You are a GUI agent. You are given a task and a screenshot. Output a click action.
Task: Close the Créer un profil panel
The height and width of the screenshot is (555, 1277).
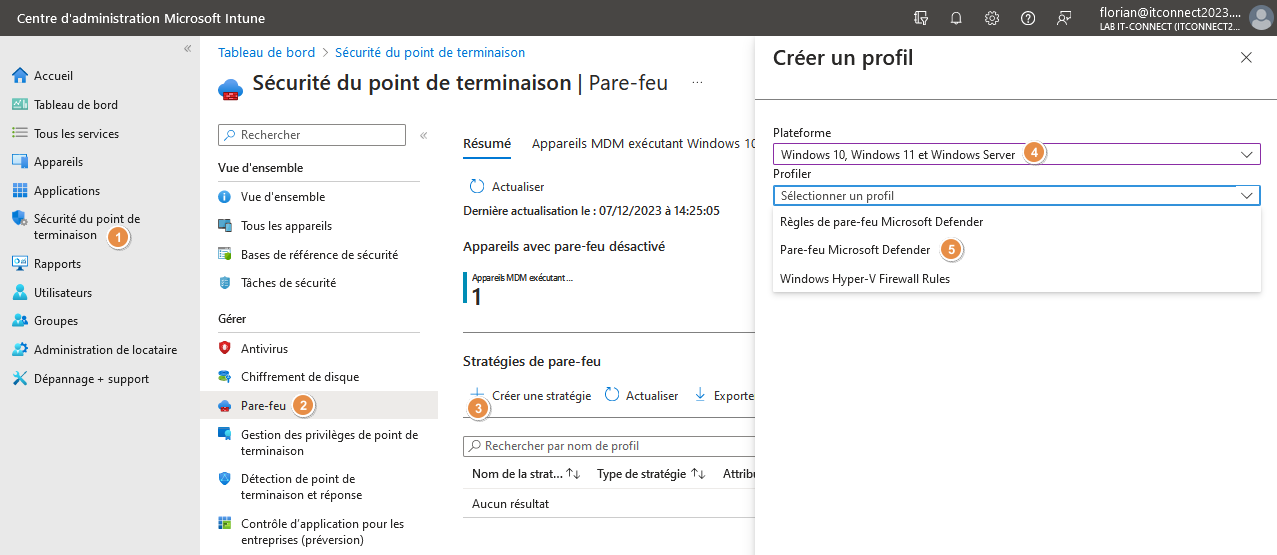[1246, 58]
